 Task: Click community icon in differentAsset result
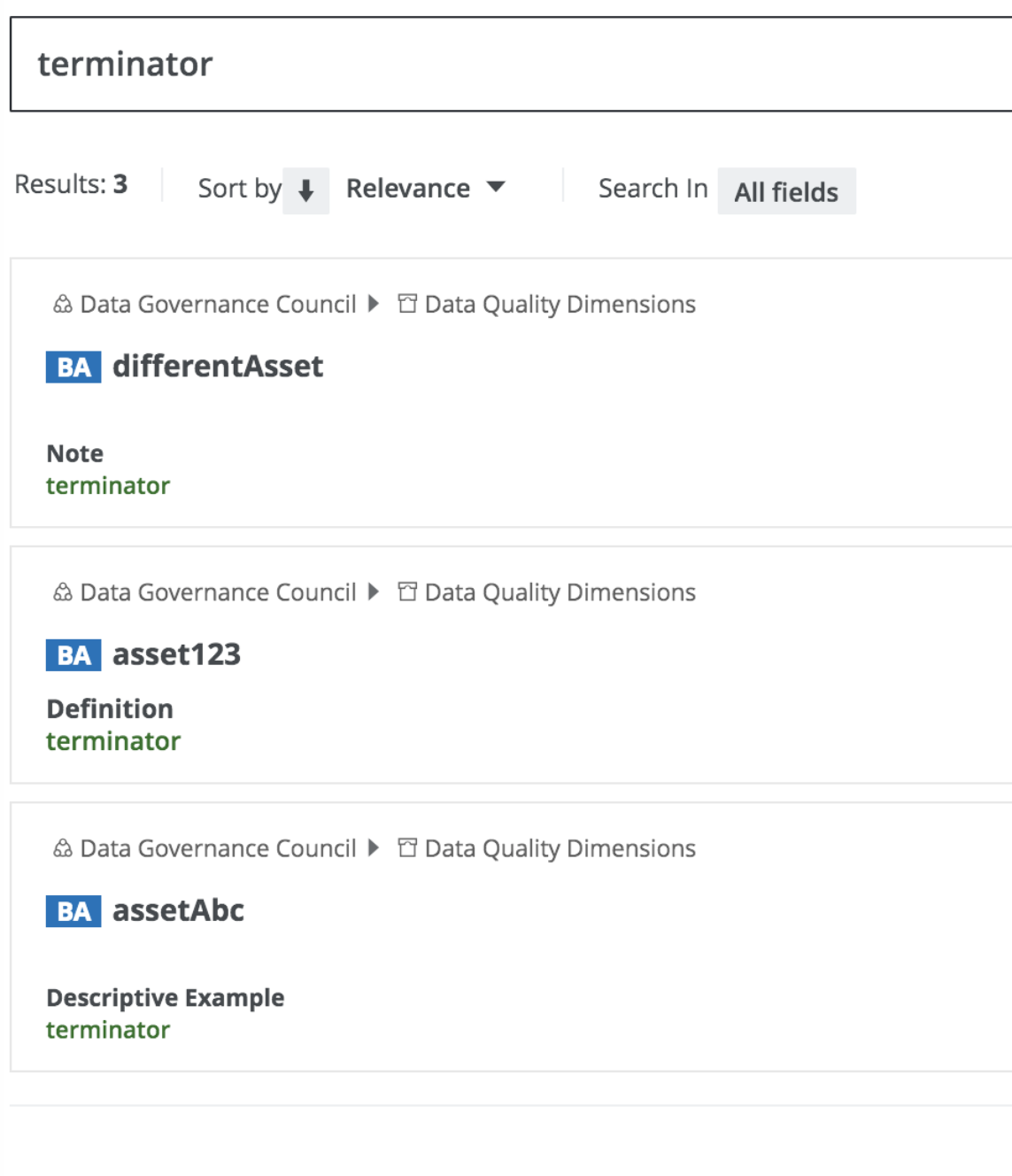(63, 305)
